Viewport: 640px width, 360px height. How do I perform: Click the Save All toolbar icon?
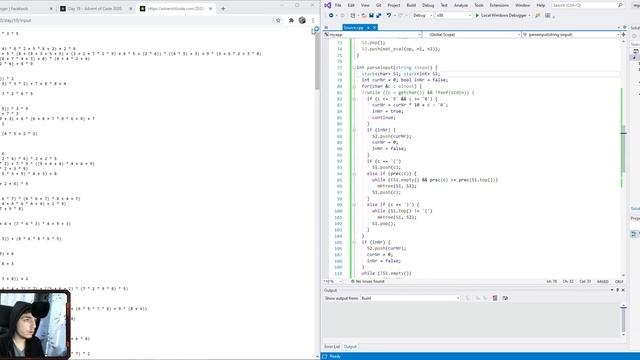pyautogui.click(x=378, y=15)
